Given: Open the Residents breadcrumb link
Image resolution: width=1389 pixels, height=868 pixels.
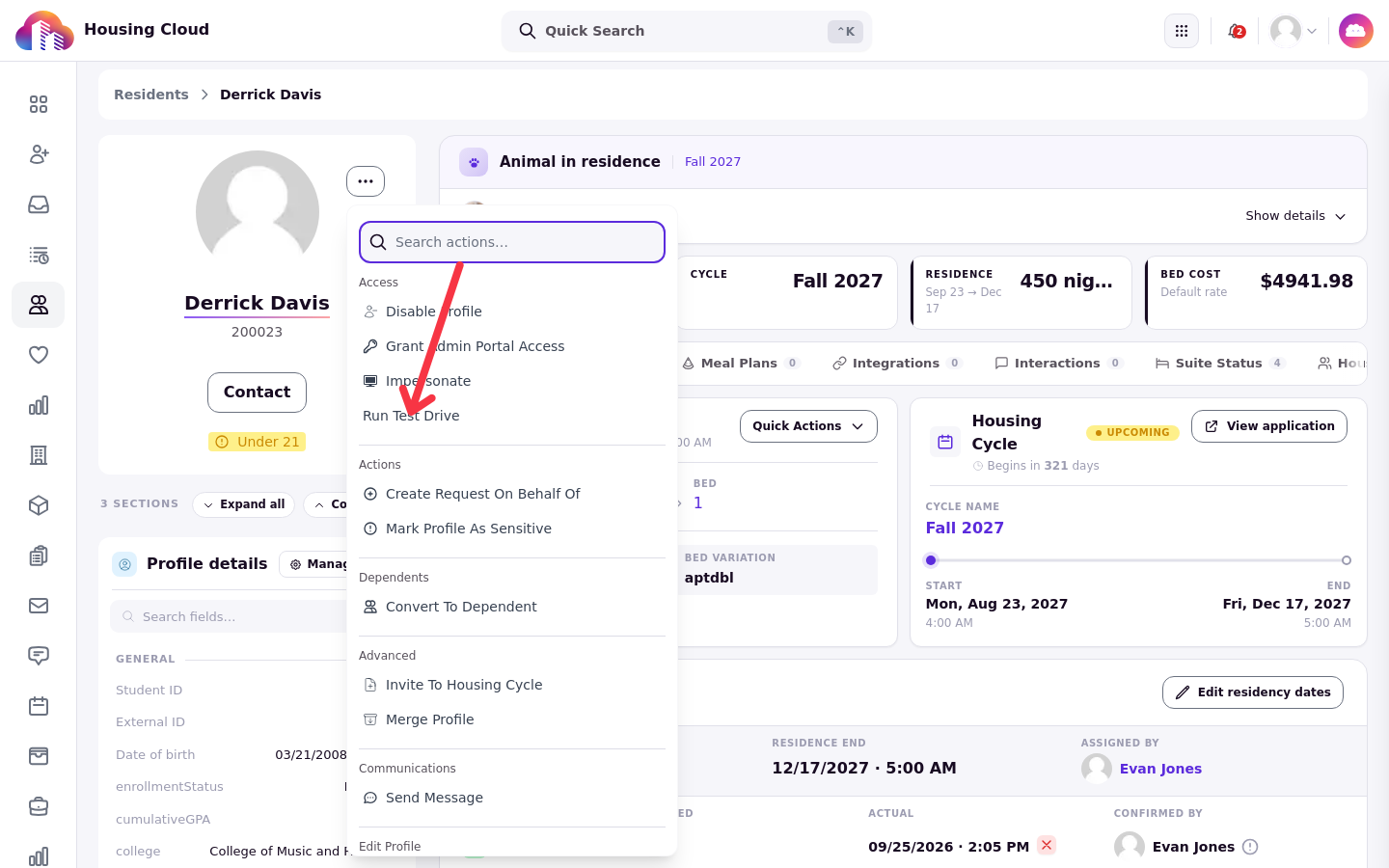Looking at the screenshot, I should [x=151, y=95].
